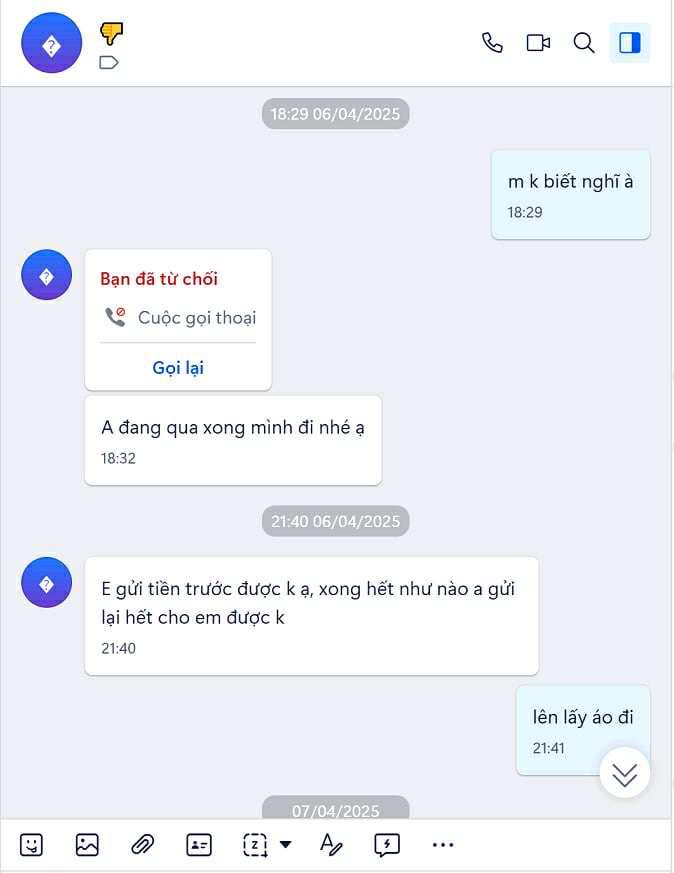Screen dimensions: 674x873
Task: Open the contact's profile avatar in the header
Action: click(x=51, y=43)
